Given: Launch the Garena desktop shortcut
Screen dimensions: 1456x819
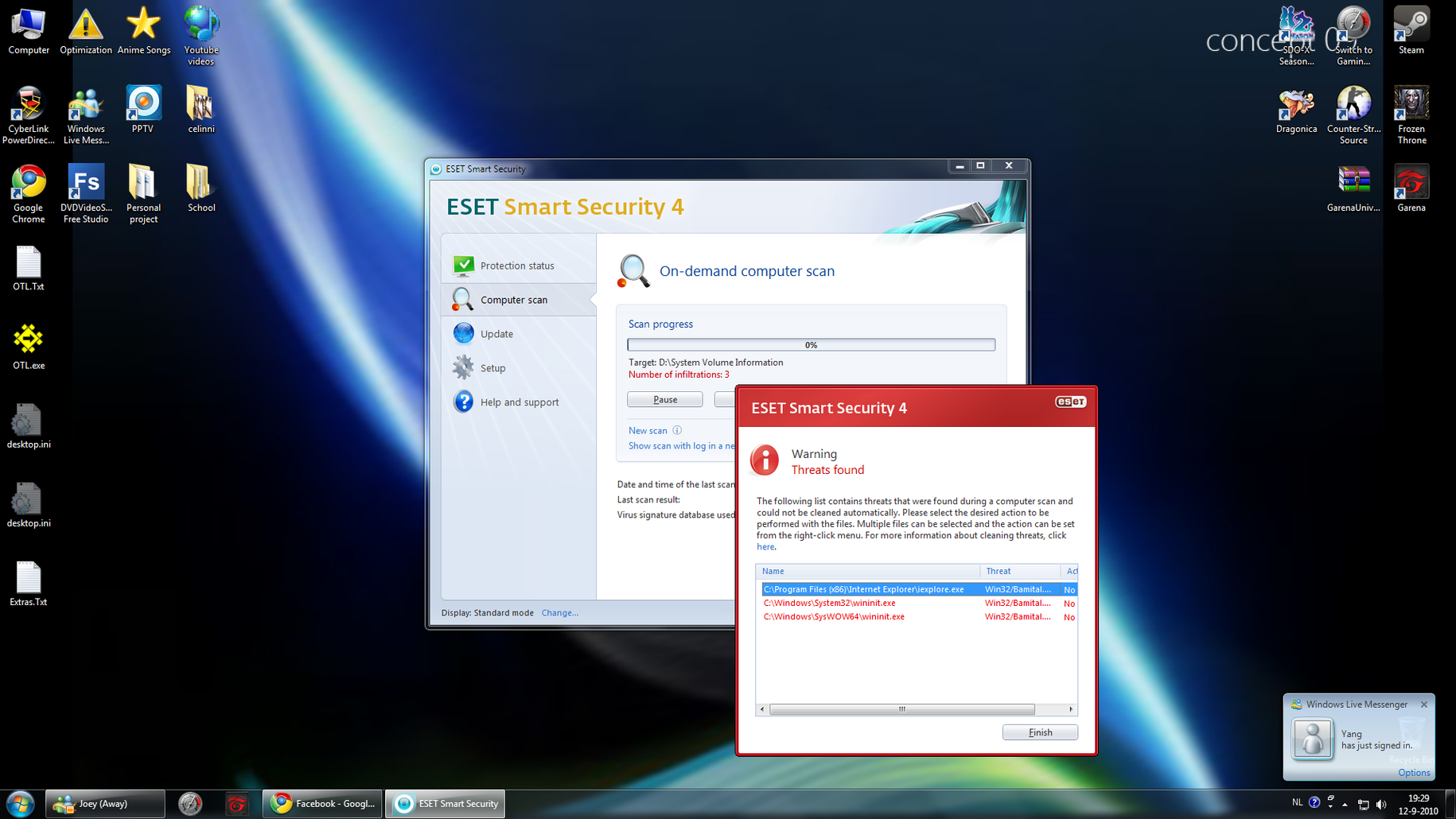Looking at the screenshot, I should (x=1411, y=188).
